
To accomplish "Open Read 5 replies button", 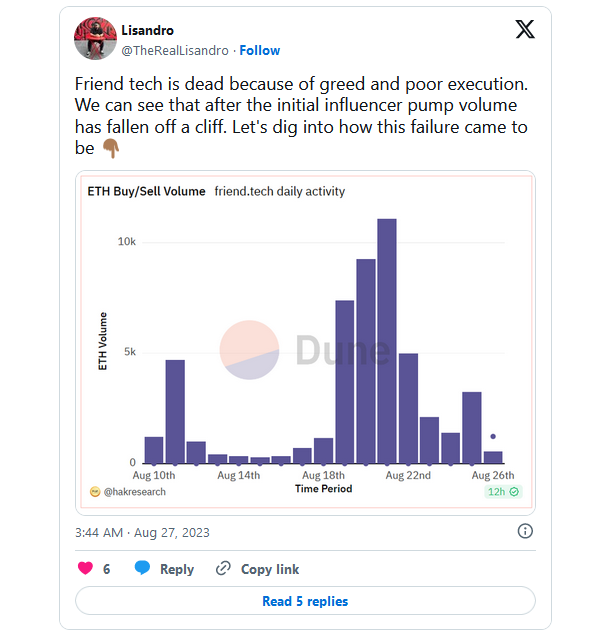I will 305,601.
